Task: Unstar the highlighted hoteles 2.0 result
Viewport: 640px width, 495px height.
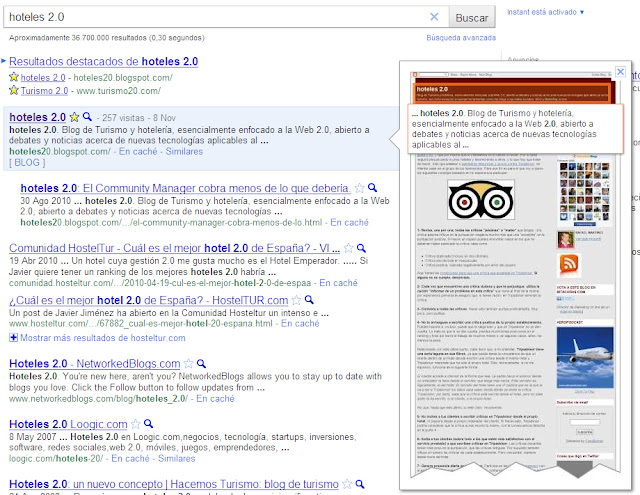Action: [74, 118]
